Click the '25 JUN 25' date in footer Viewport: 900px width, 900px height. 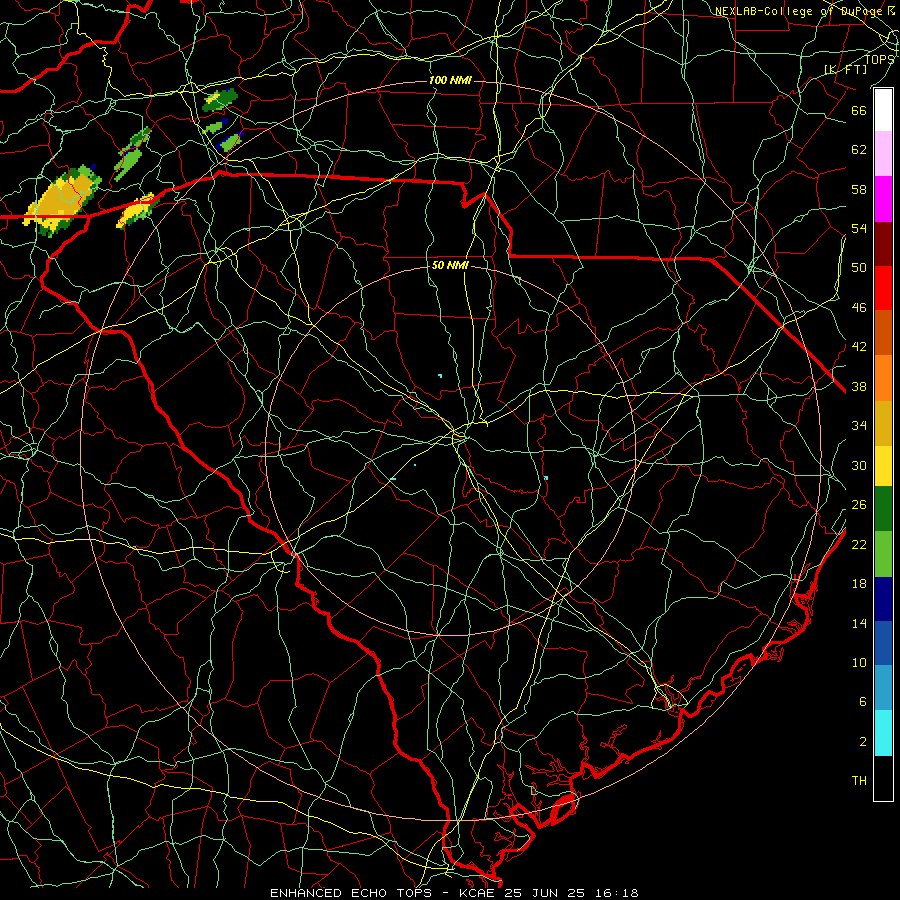click(x=545, y=893)
